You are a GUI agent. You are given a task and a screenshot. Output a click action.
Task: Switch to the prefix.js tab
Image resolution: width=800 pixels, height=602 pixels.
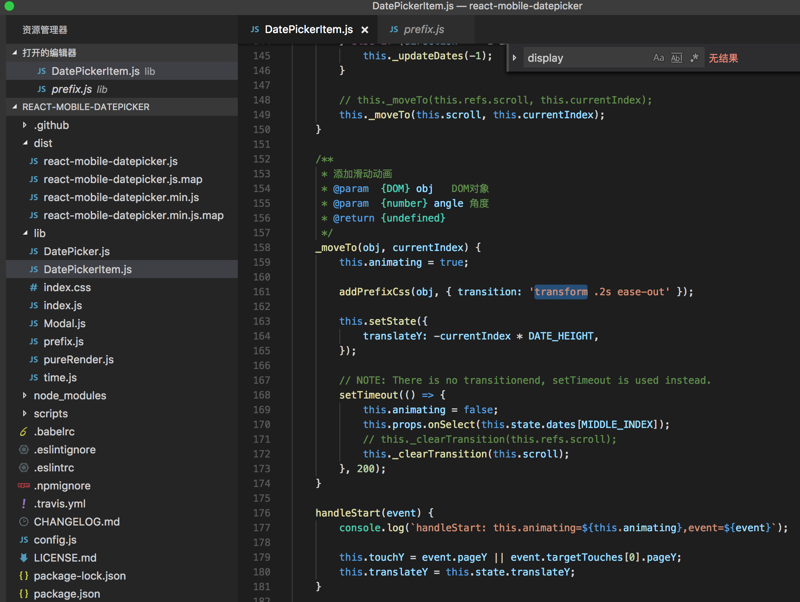tap(423, 30)
